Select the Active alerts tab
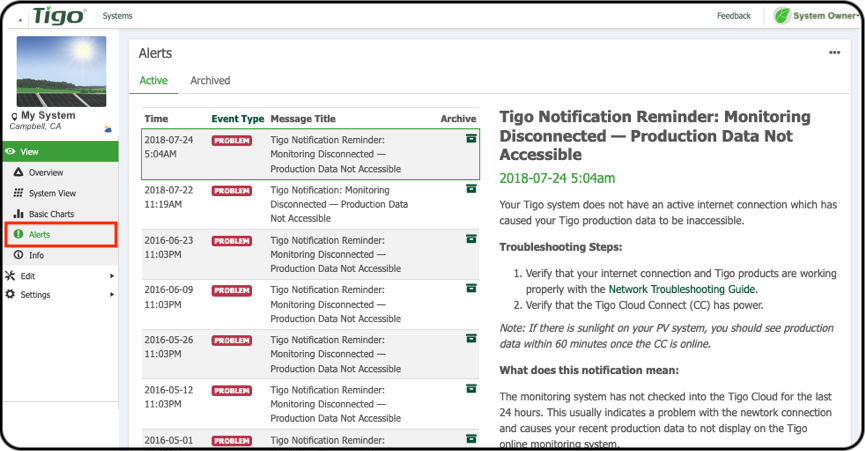 click(x=153, y=80)
